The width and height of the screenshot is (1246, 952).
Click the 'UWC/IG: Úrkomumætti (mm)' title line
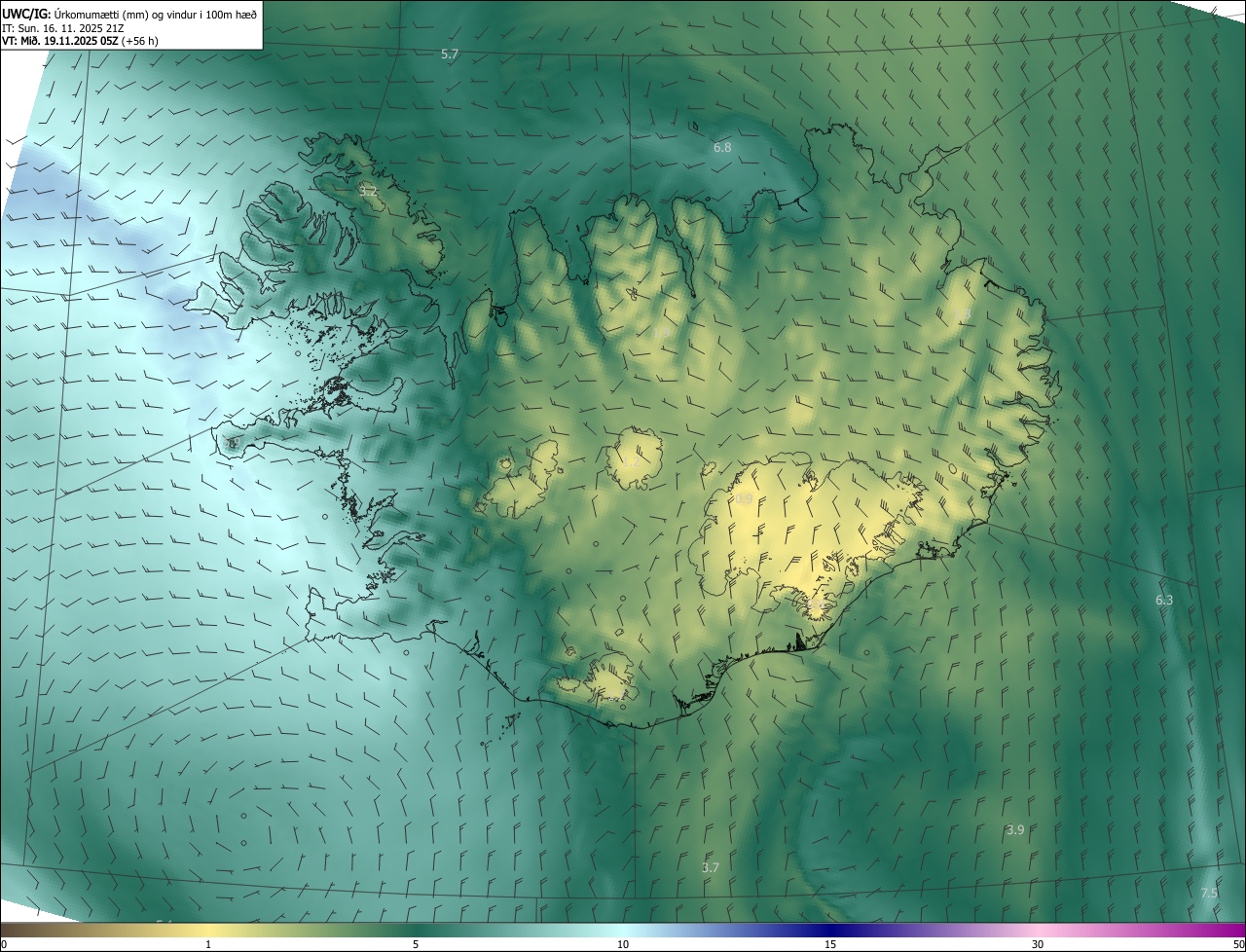pos(129,14)
